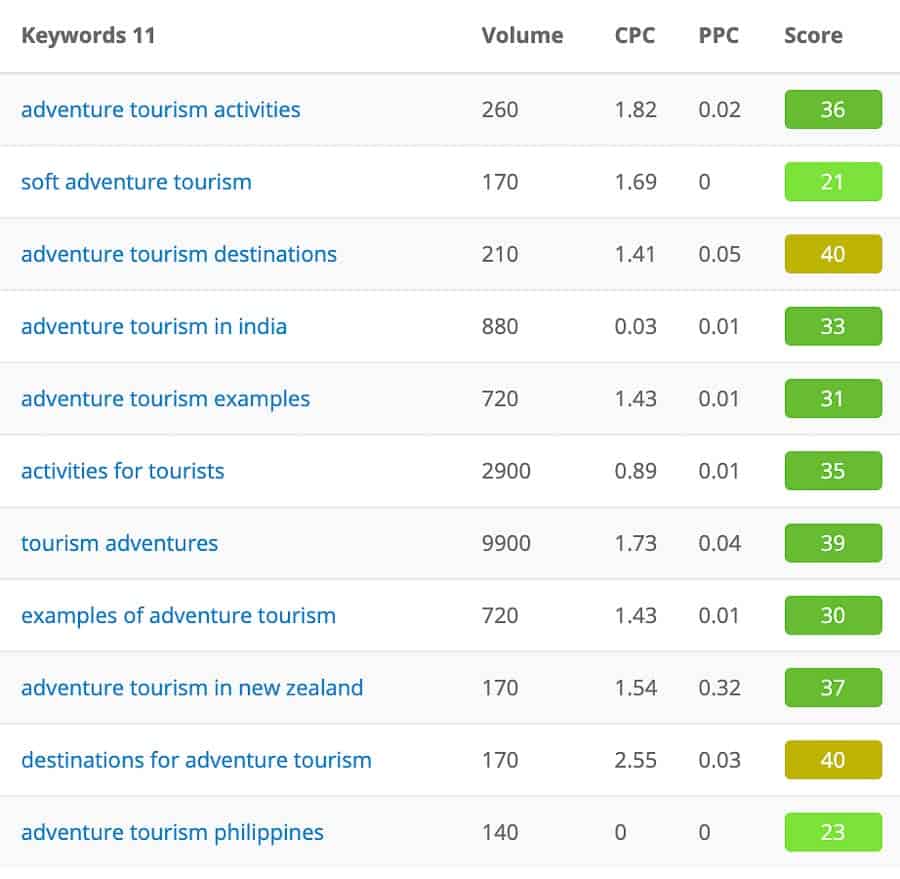Click the score badge 21 for soft adventure tourism
The image size is (900, 879).
833,182
